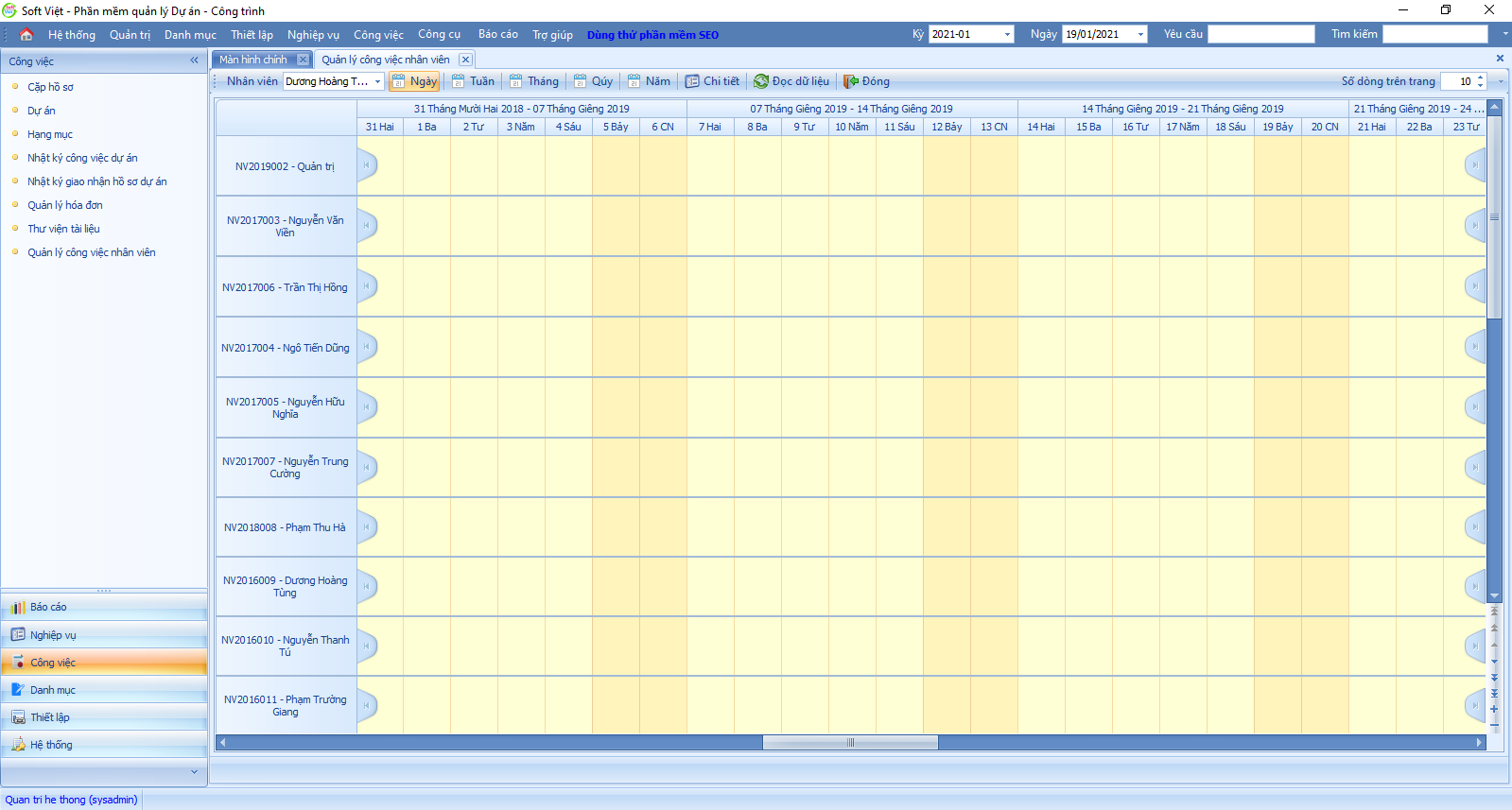Choose the Năm year view

[649, 81]
